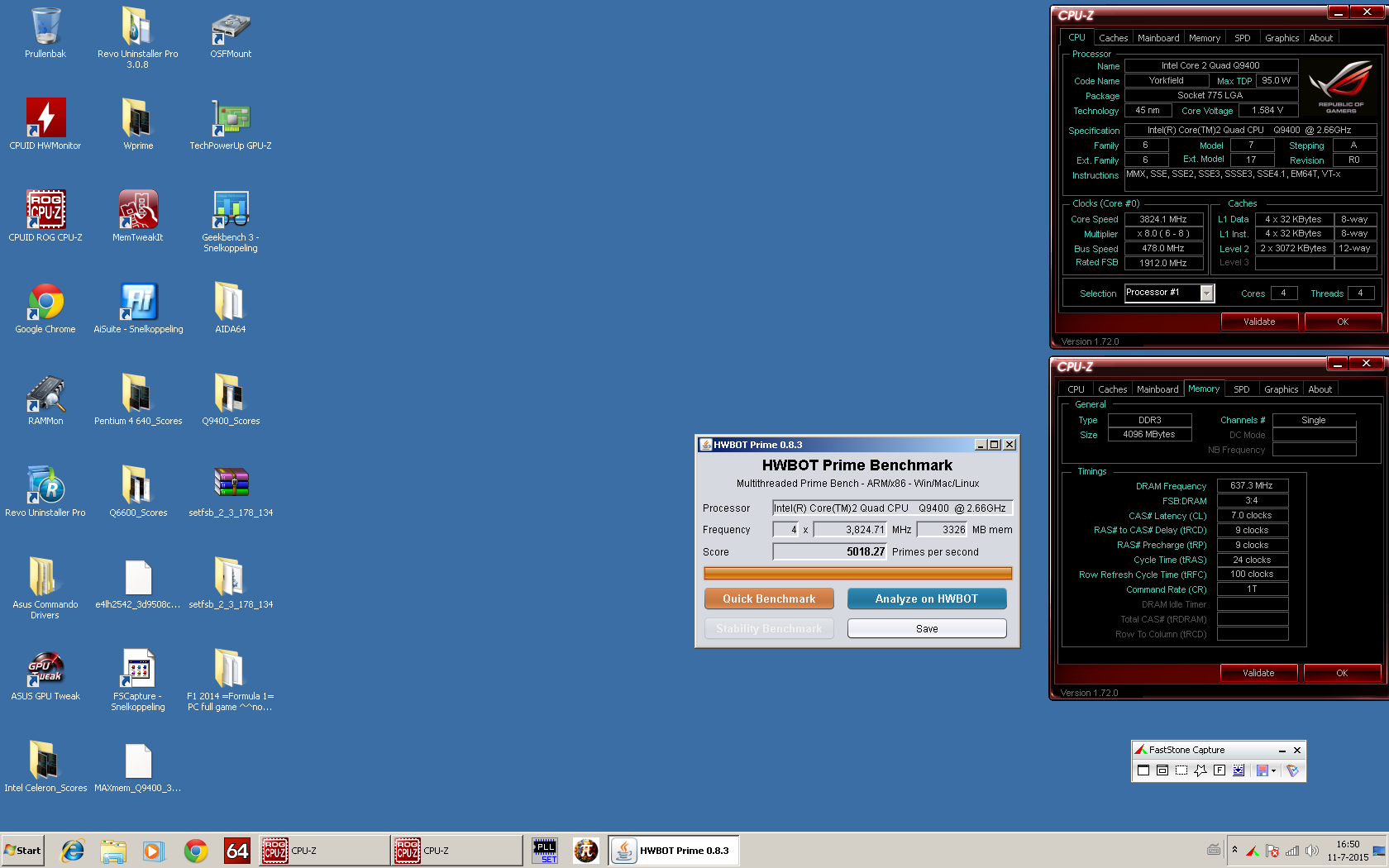Select Capture Active Window tool in FastStone
This screenshot has width=1389, height=868.
1143,770
